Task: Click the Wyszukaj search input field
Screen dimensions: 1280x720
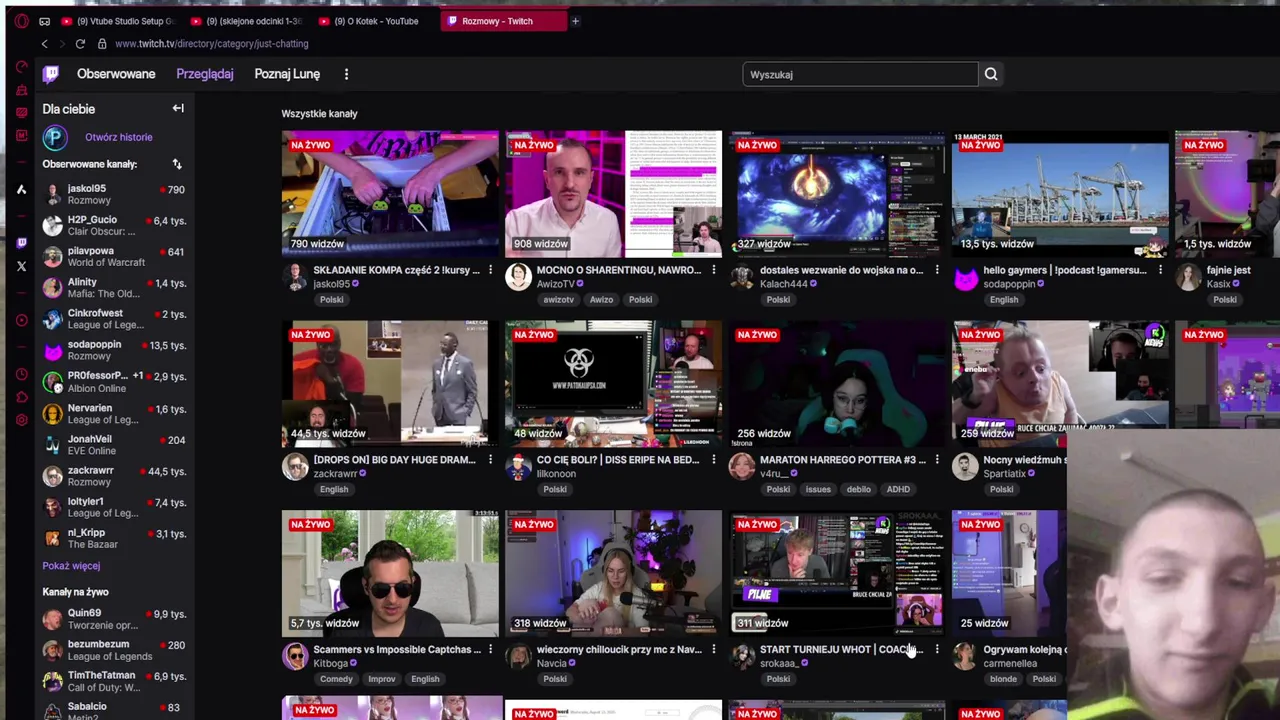Action: pyautogui.click(x=860, y=74)
